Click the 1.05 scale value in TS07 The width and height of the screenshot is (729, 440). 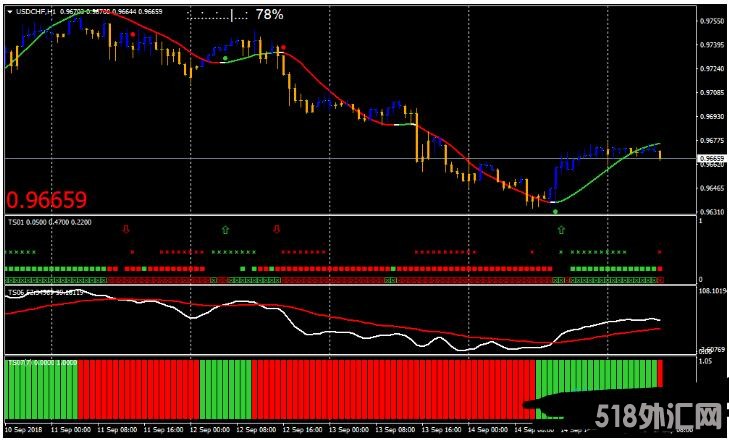(706, 360)
